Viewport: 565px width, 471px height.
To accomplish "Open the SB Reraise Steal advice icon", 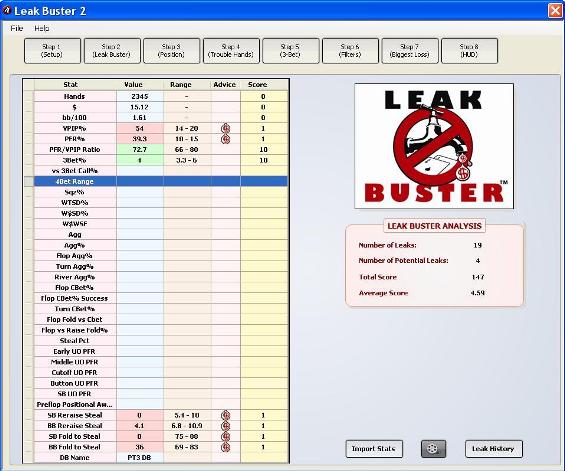I will [226, 415].
